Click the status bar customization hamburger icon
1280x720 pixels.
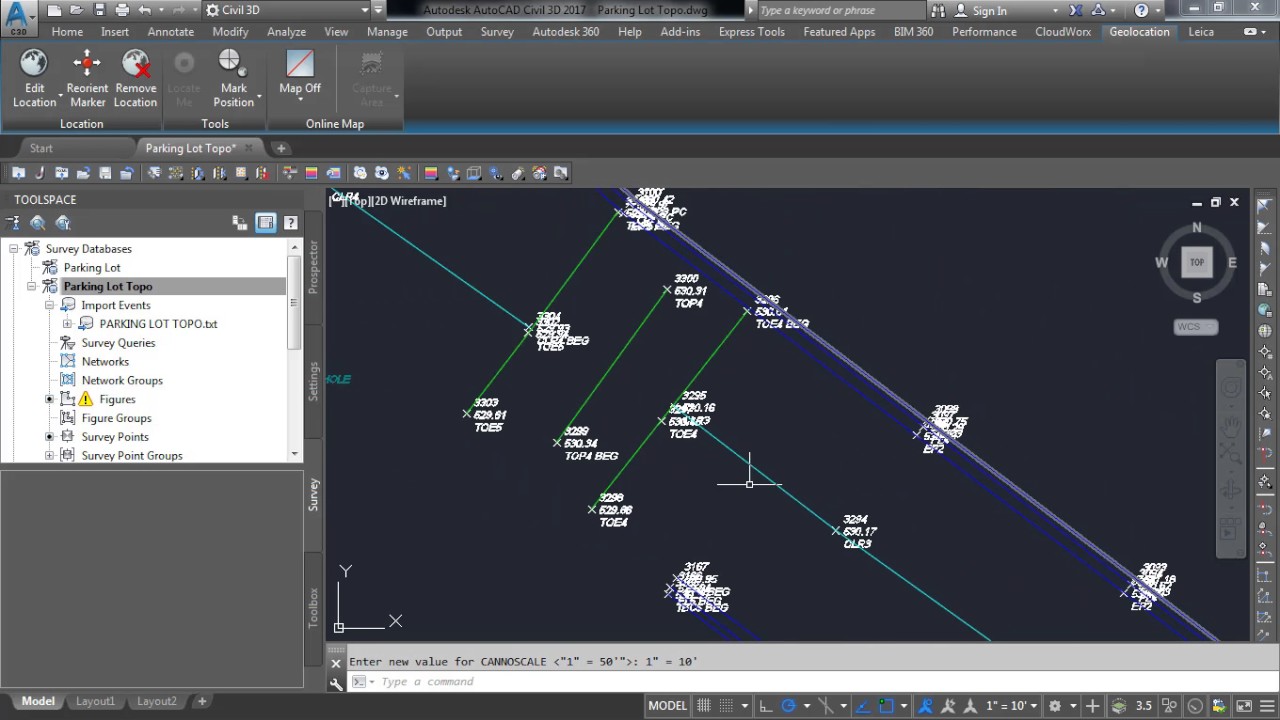pos(1267,706)
